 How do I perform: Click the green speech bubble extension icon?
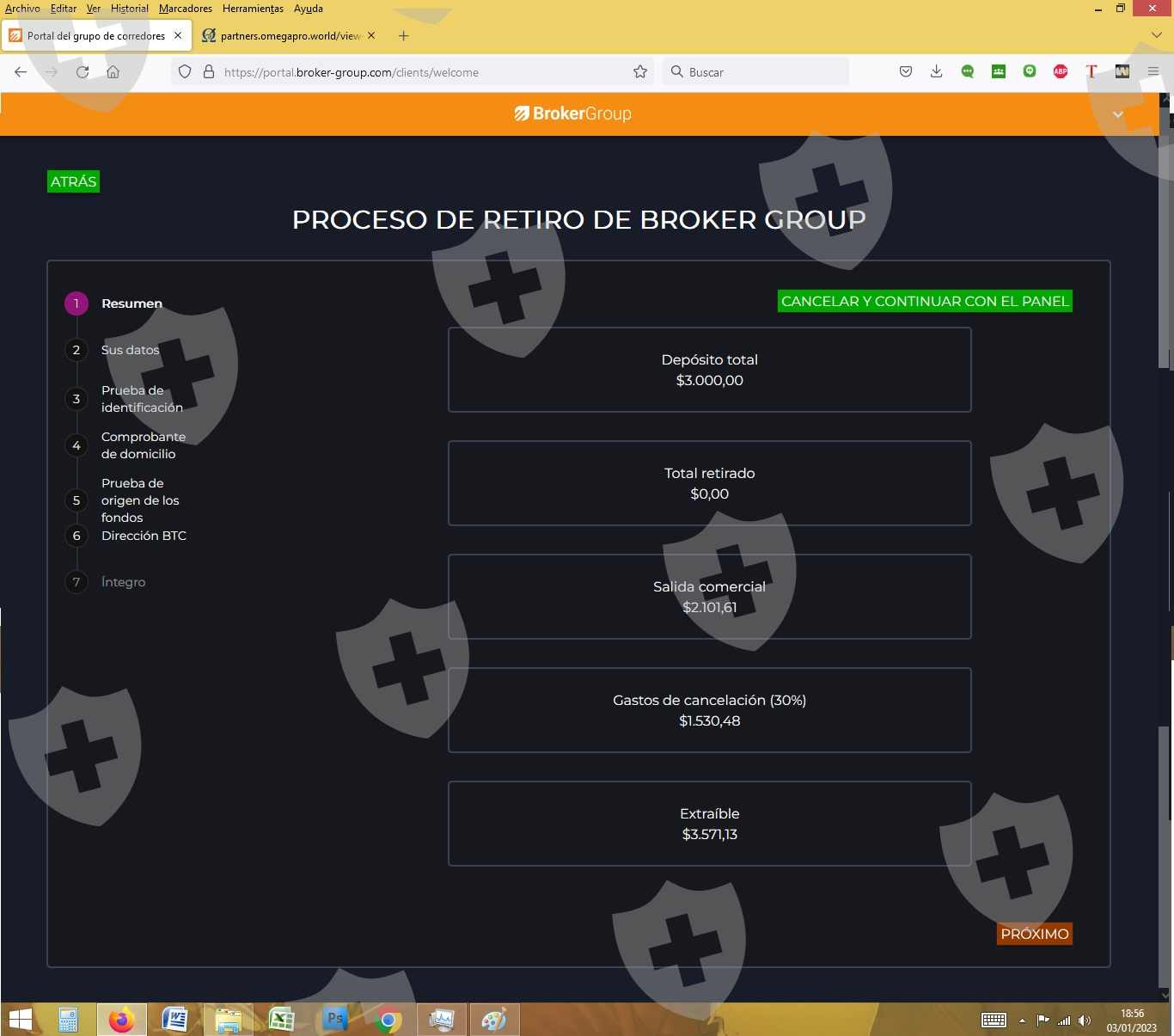tap(968, 72)
